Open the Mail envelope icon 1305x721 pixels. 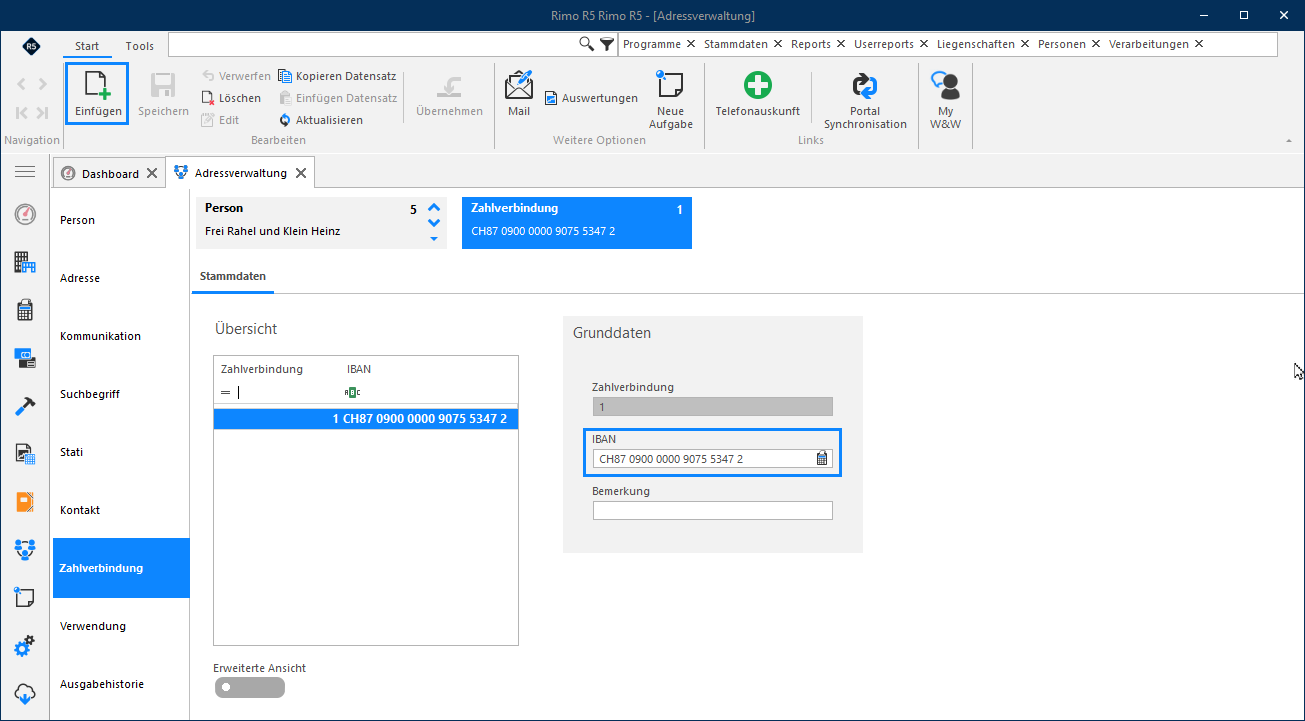click(x=519, y=85)
